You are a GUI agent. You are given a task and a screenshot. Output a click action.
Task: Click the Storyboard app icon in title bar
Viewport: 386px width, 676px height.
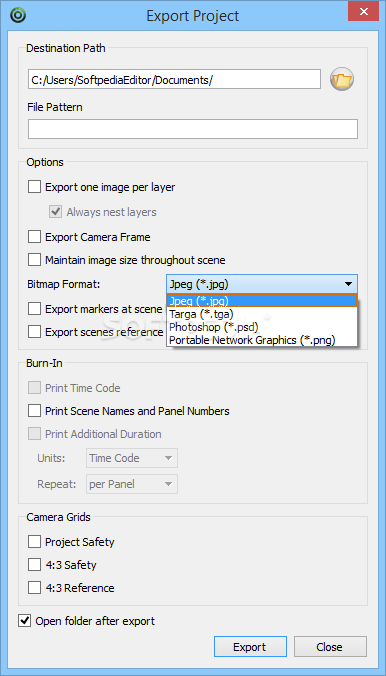18,16
